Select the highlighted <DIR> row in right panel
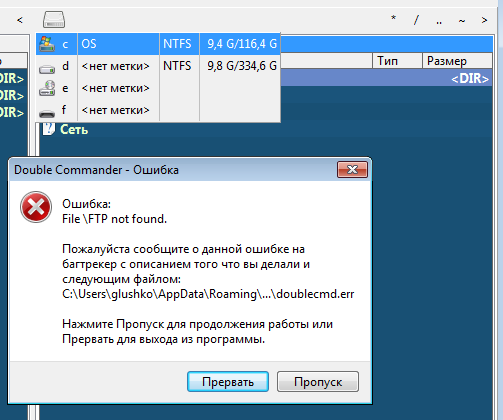Image resolution: width=503 pixels, height=420 pixels. pos(387,78)
